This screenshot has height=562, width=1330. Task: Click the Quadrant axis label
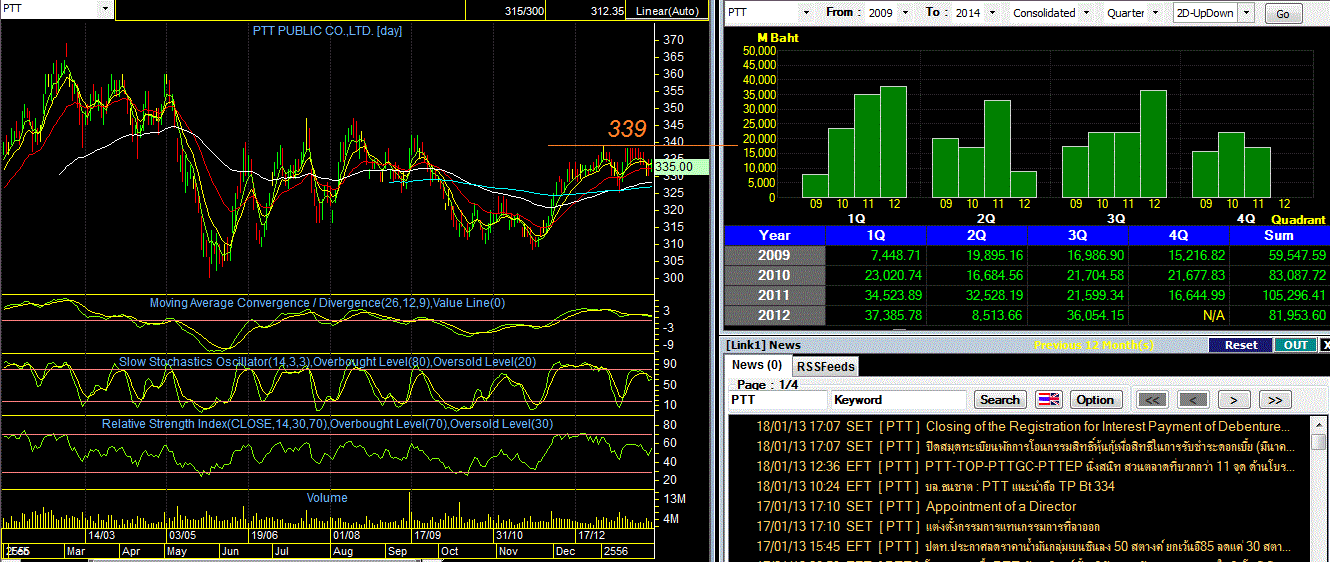[x=1298, y=219]
